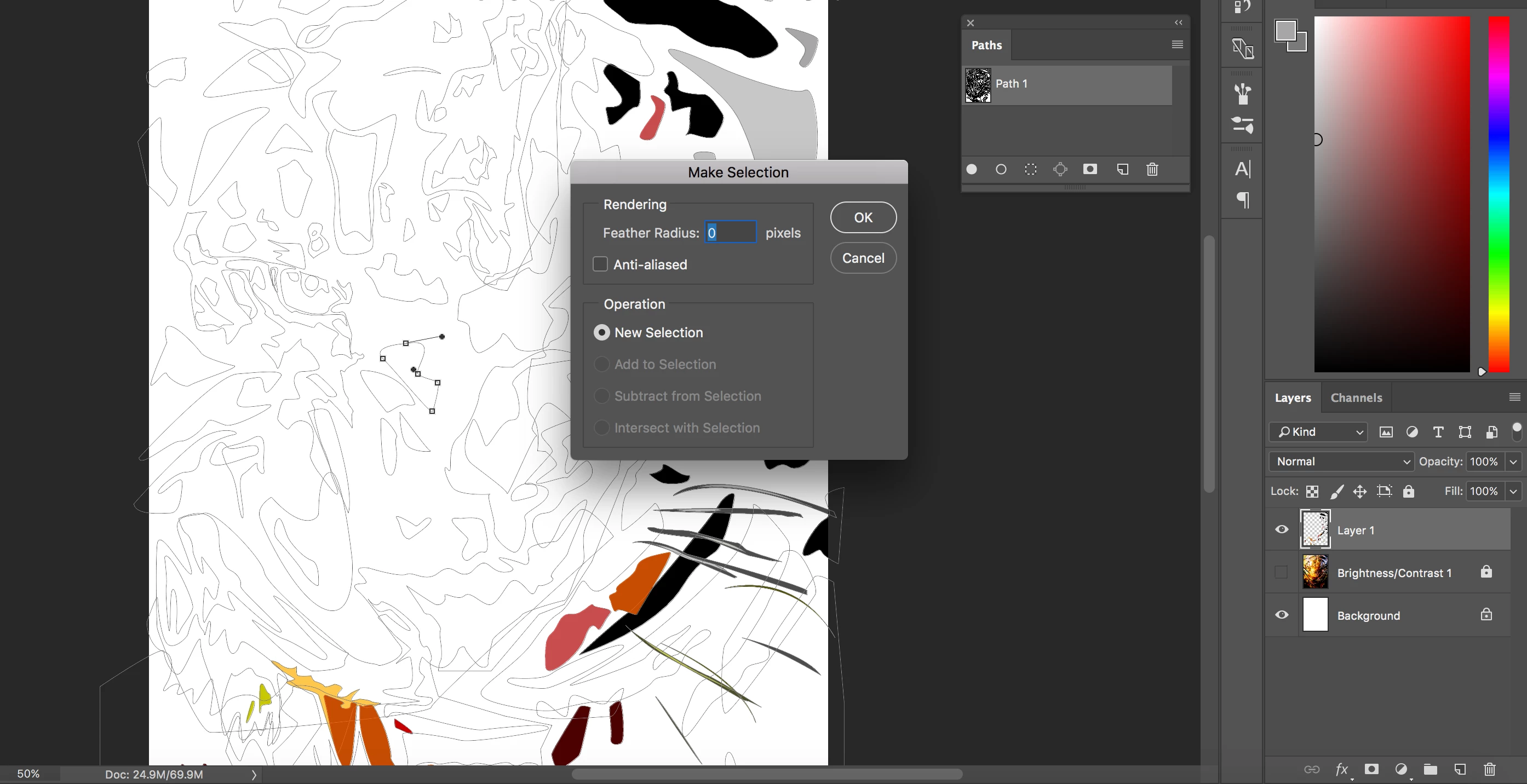1527x784 pixels.
Task: Expand the Kind layer filter dropdown
Action: (1318, 432)
